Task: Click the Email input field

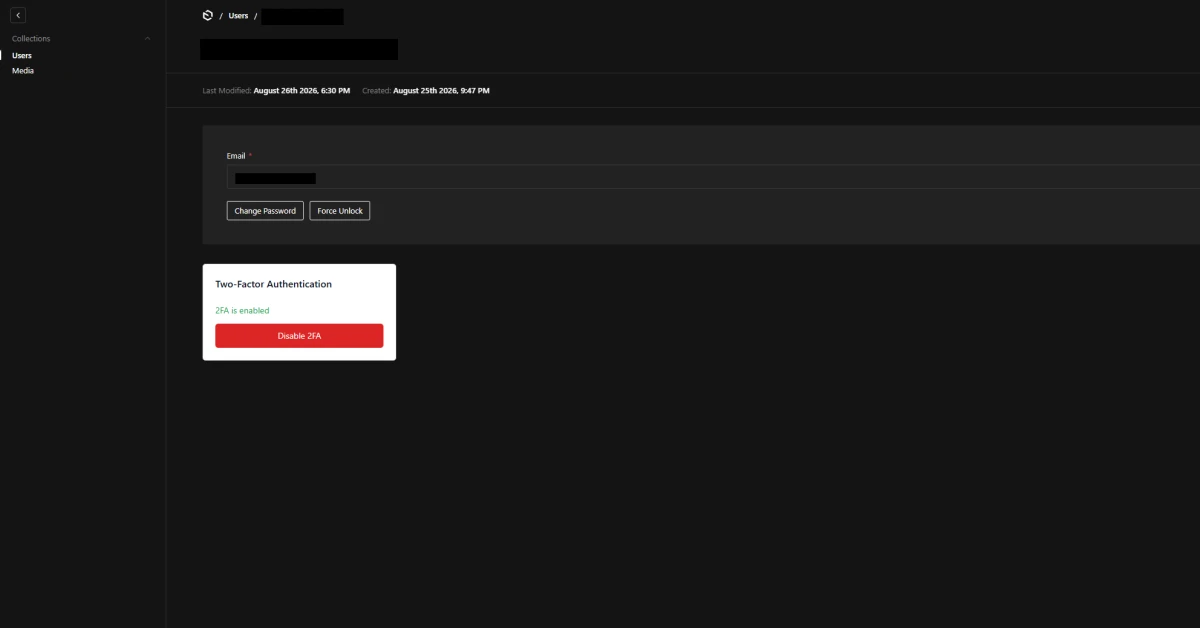Action: click(x=713, y=178)
